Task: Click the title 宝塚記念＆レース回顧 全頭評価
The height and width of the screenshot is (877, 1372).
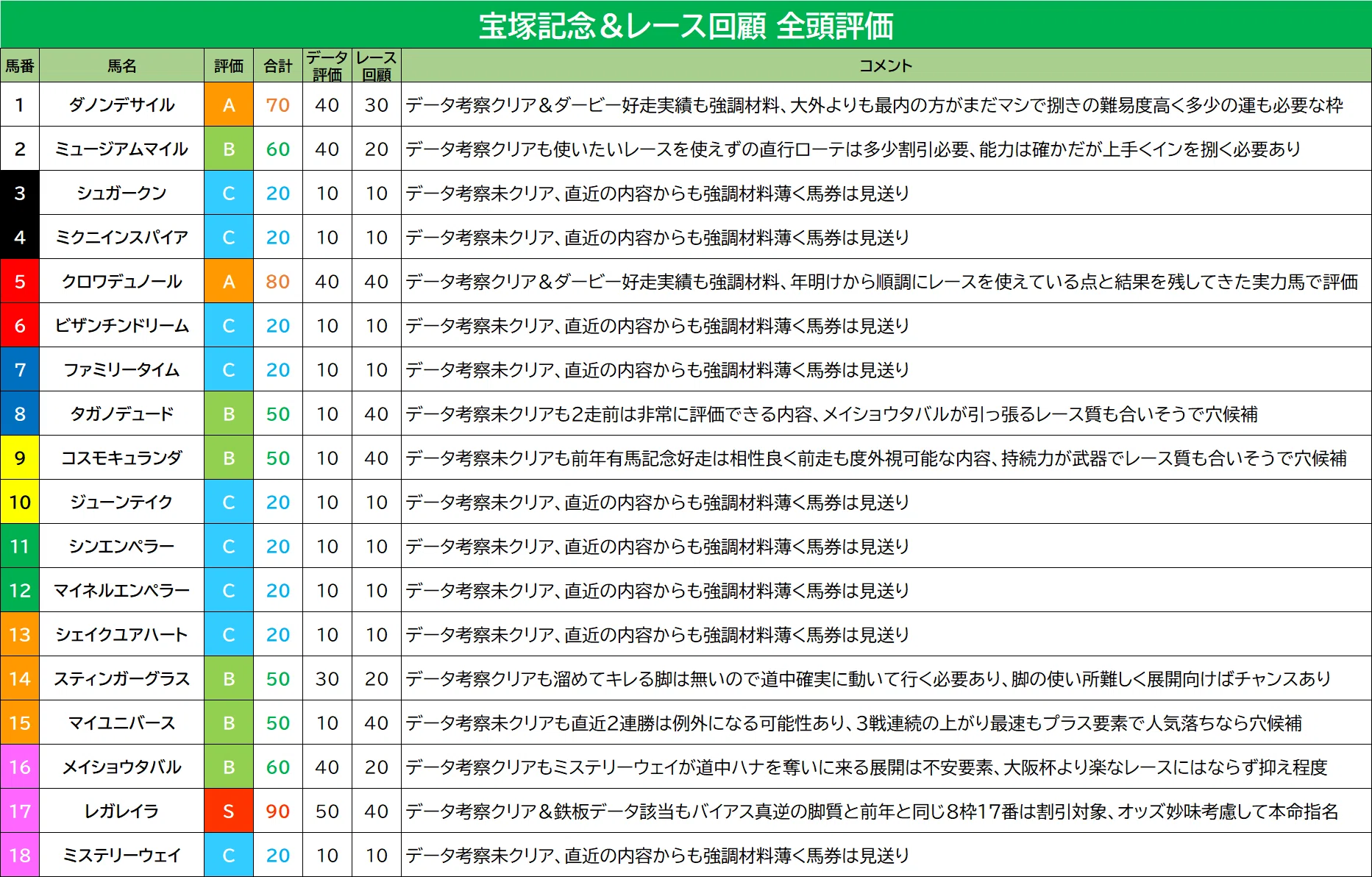Action: coord(686,26)
